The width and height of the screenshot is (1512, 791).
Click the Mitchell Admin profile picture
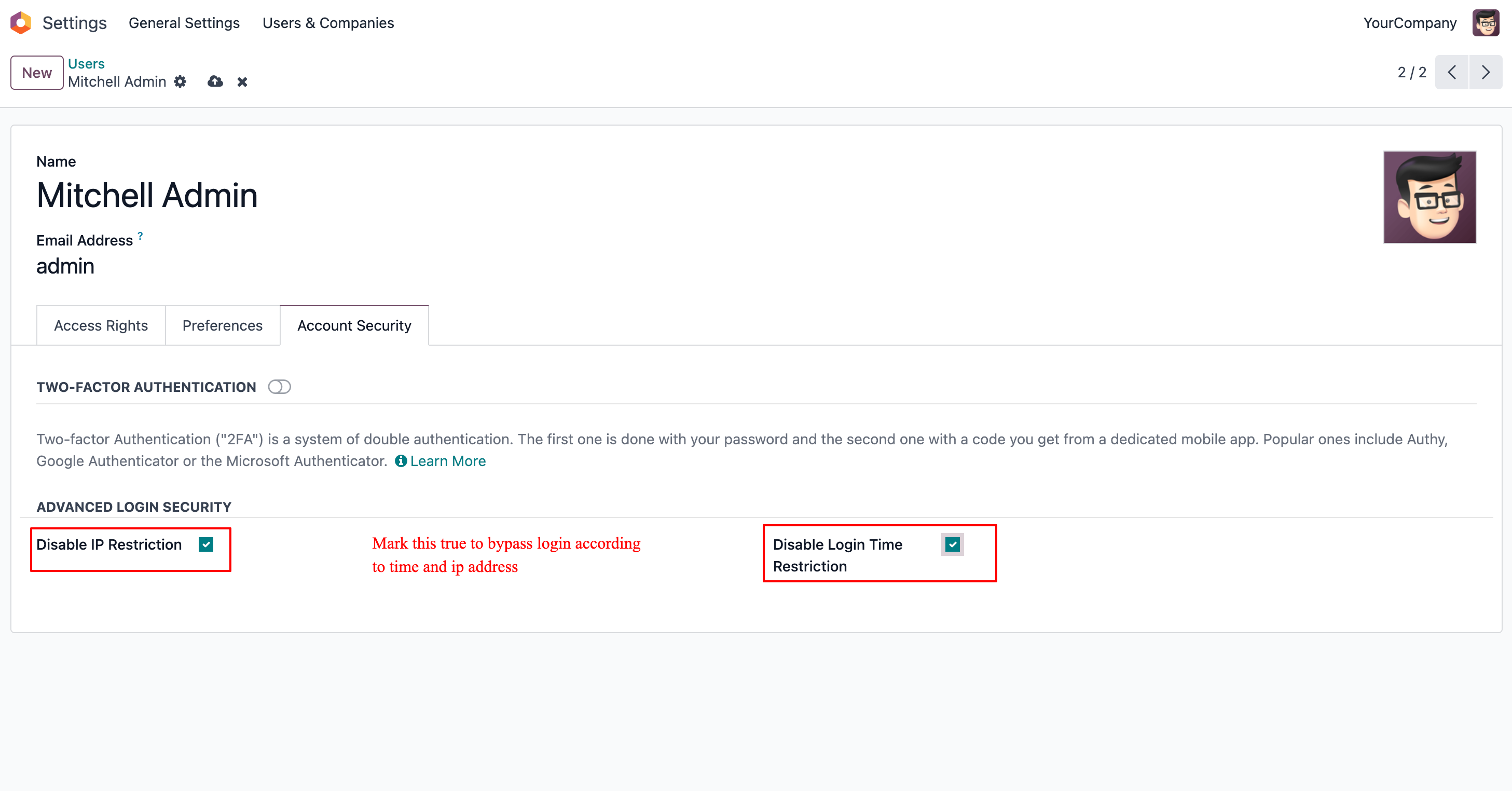point(1430,197)
